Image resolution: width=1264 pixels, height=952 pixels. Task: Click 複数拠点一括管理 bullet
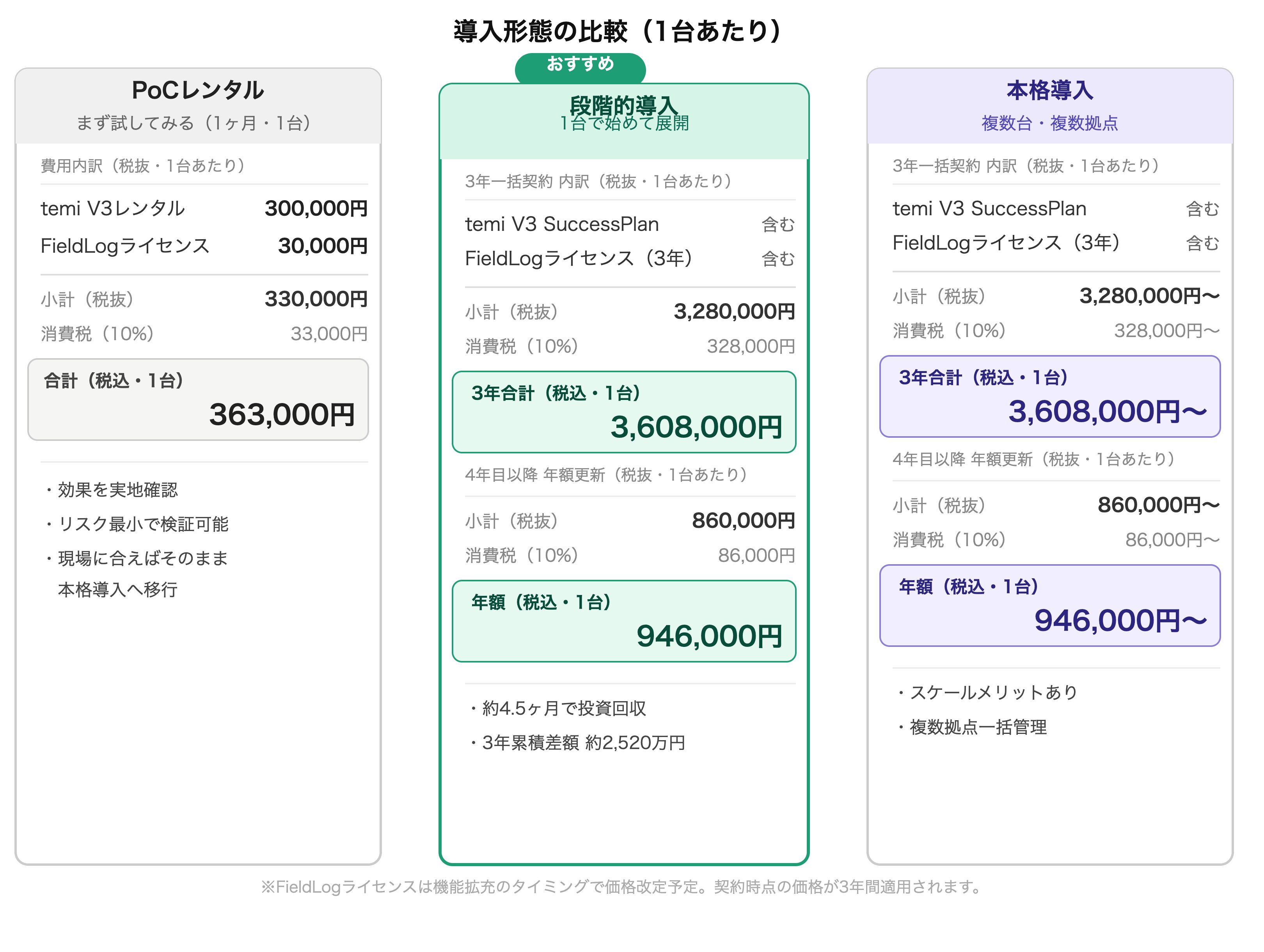pyautogui.click(x=972, y=727)
